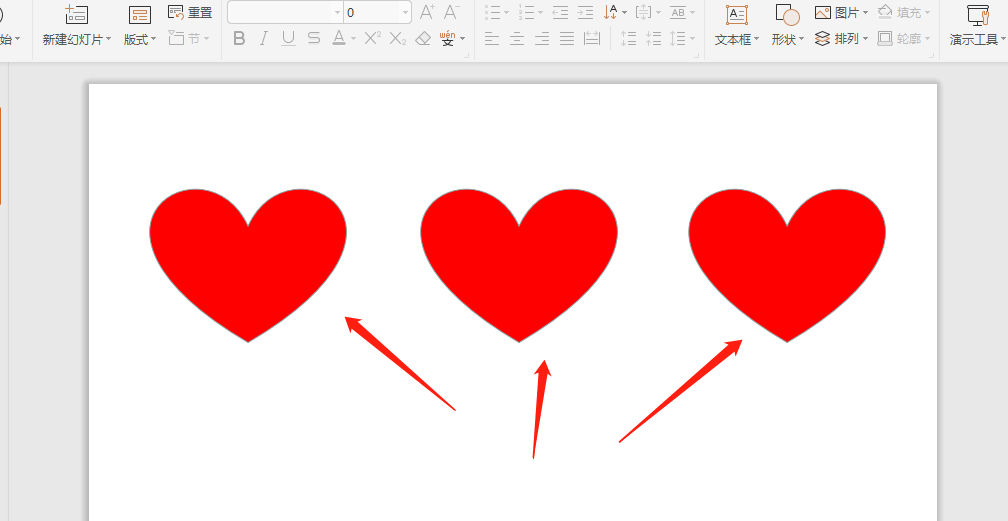Open the font name dropdown arrow
Screen dimensions: 1008x521
[338, 12]
